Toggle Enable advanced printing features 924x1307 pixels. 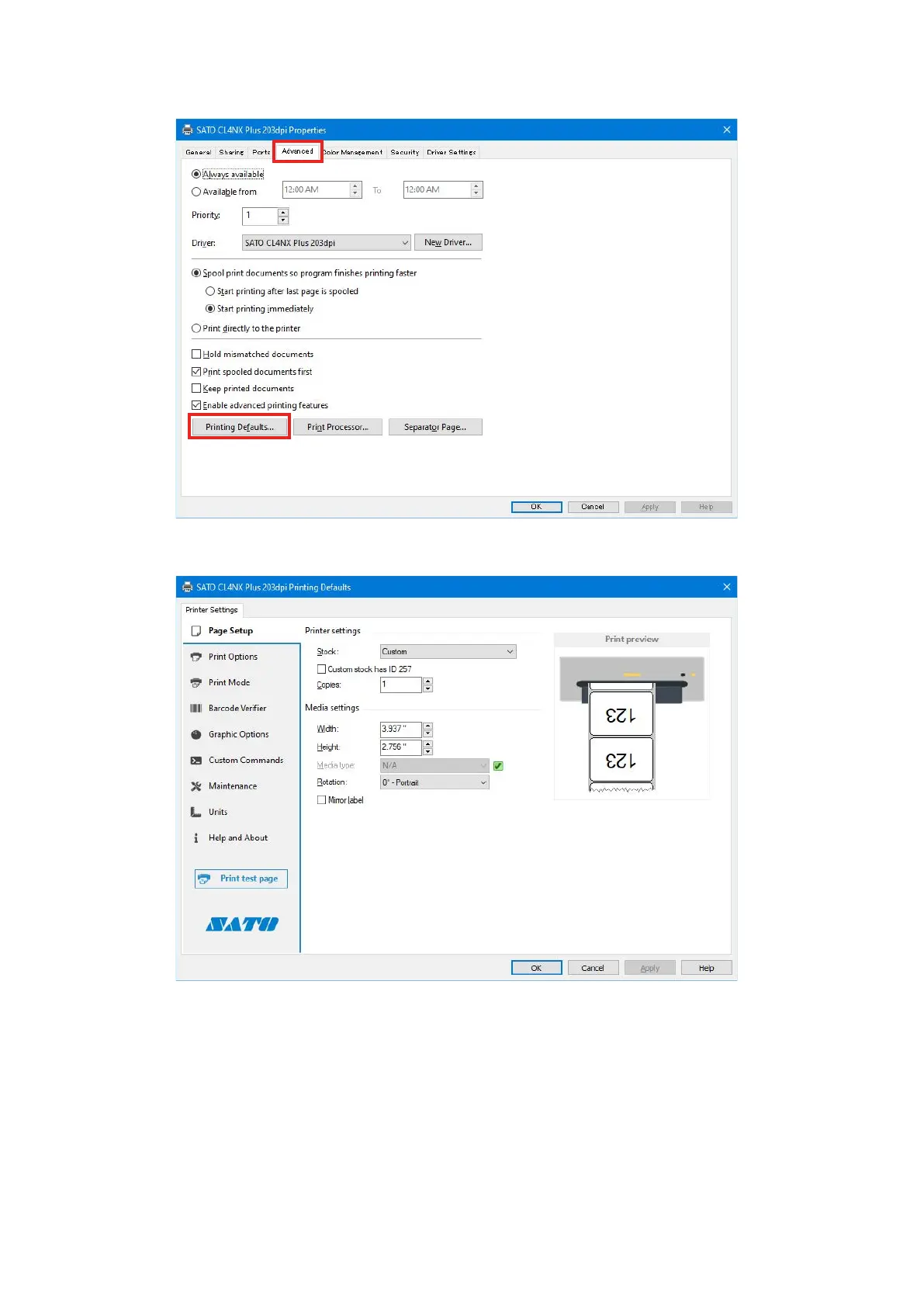coord(196,405)
